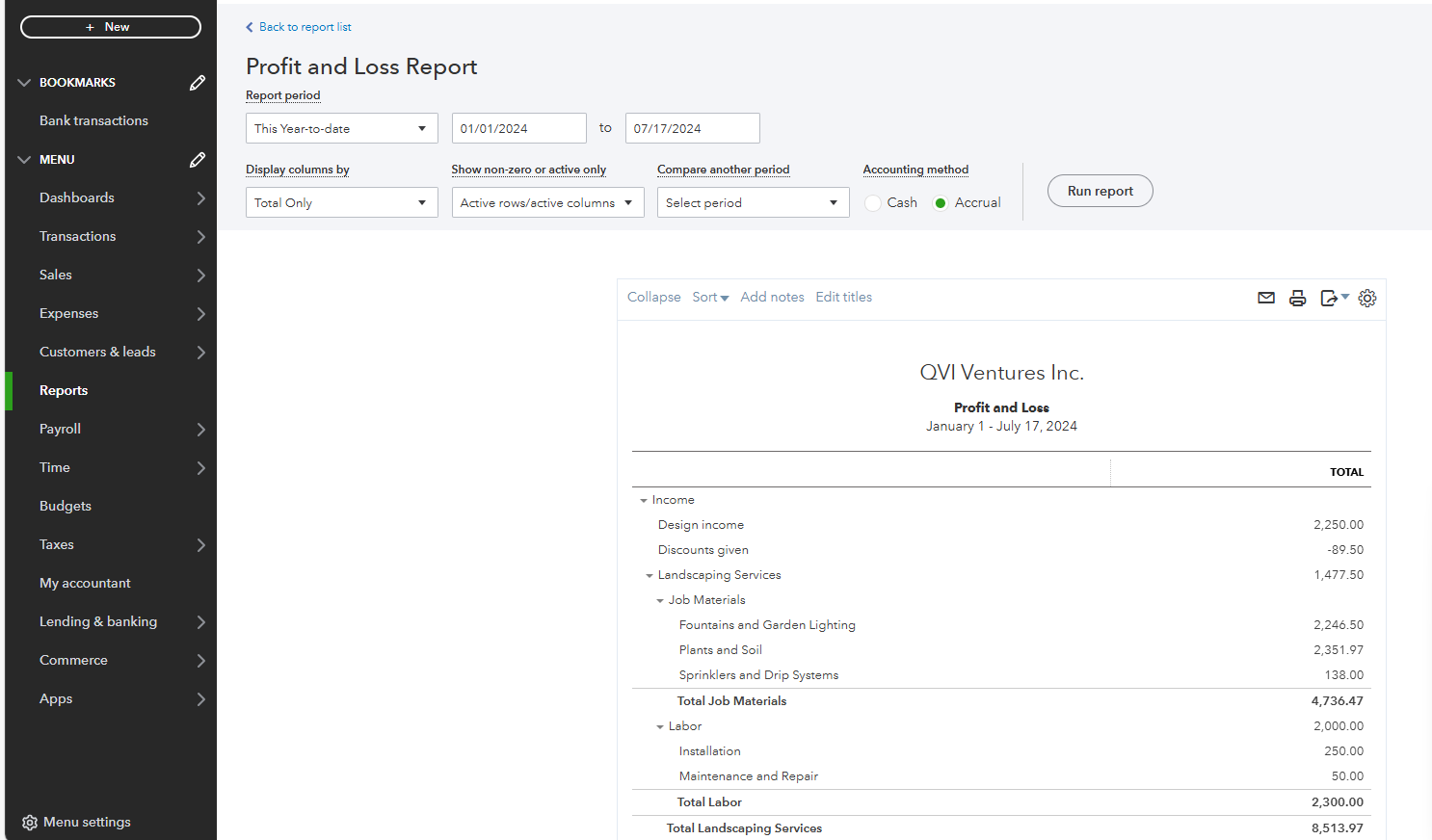Viewport: 1432px width, 840px height.
Task: Click Plants and Soil amount 2,351.97
Action: pyautogui.click(x=1339, y=650)
